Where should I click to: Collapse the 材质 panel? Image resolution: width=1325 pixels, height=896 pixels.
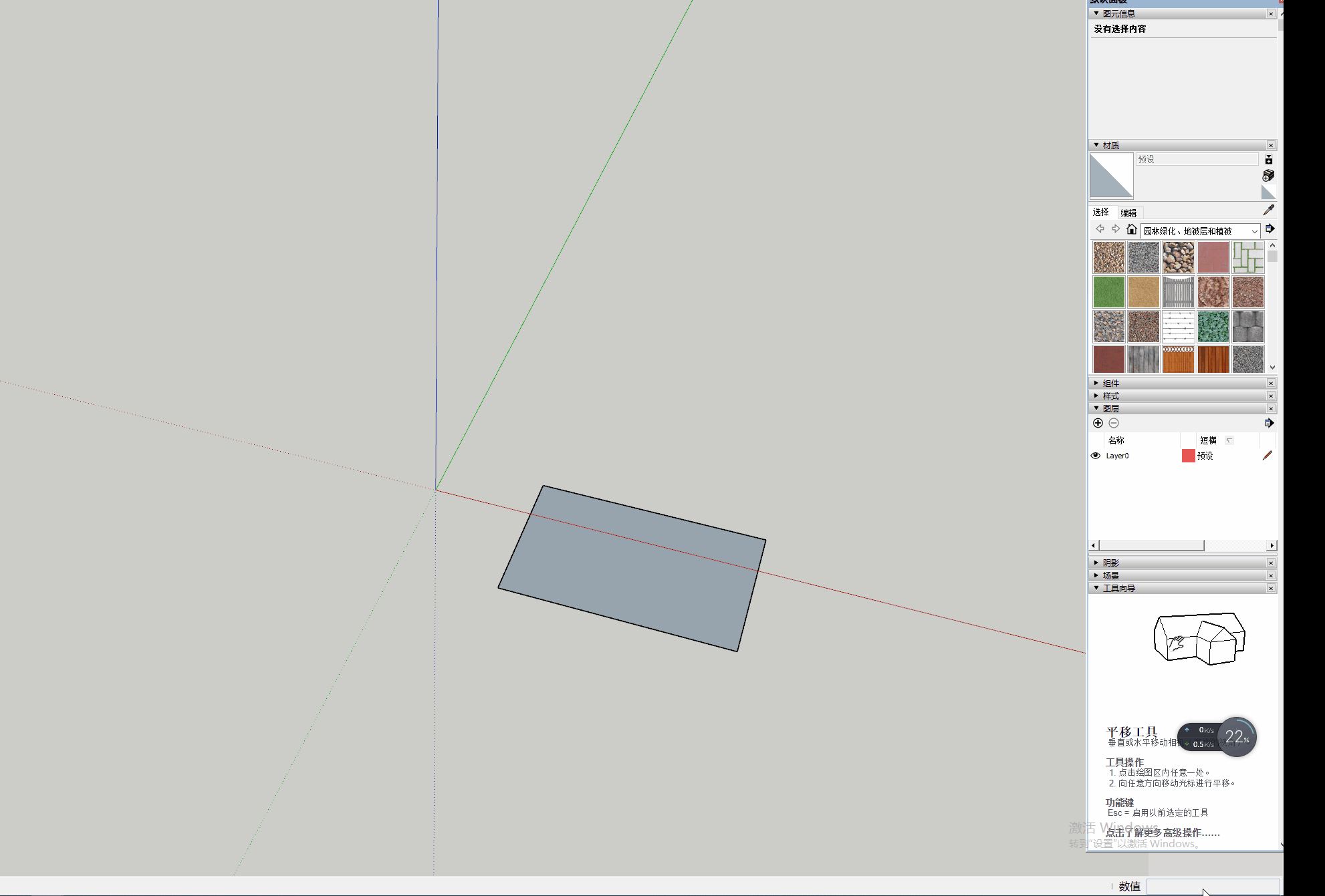point(1096,144)
